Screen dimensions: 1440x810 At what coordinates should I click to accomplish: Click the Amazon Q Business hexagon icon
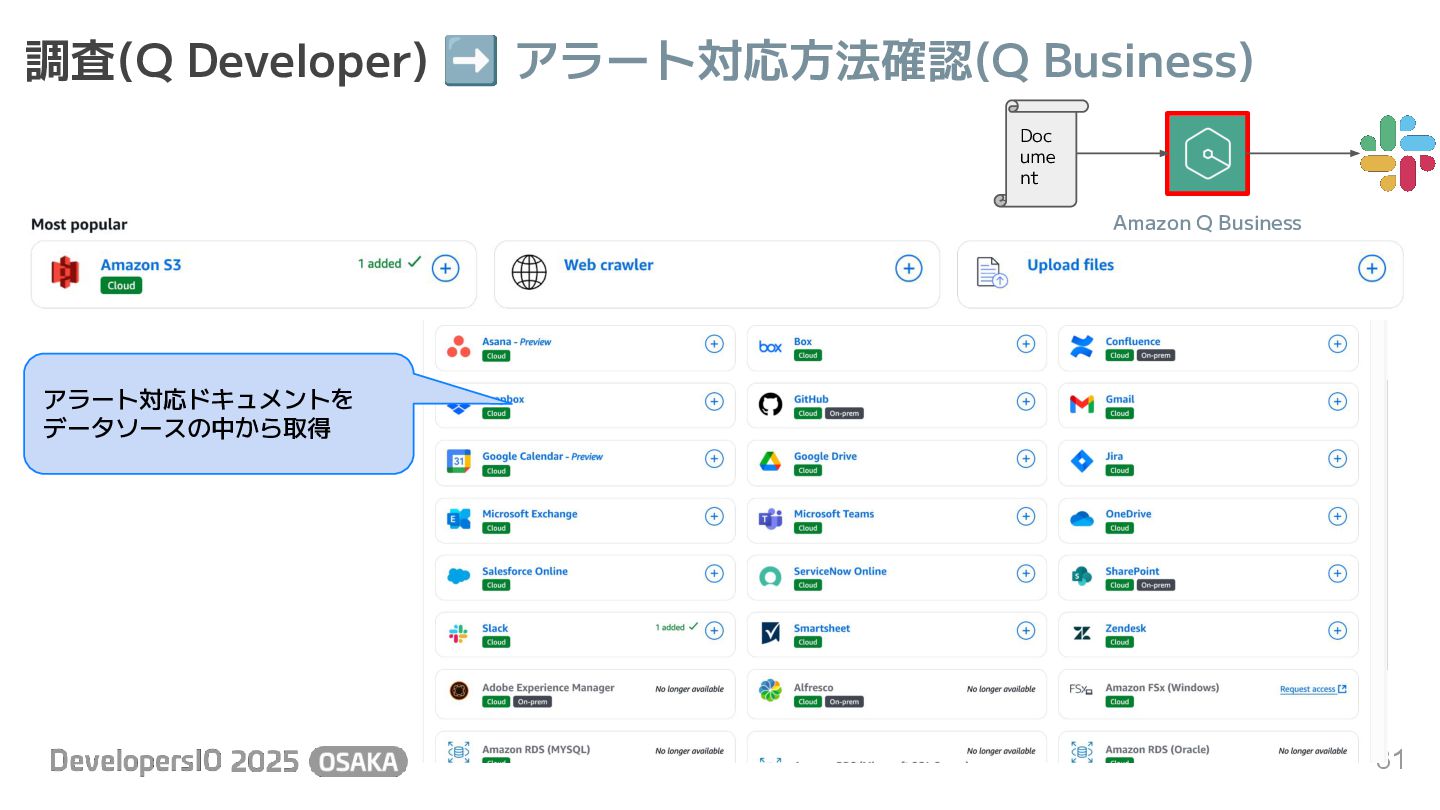[x=1207, y=154]
